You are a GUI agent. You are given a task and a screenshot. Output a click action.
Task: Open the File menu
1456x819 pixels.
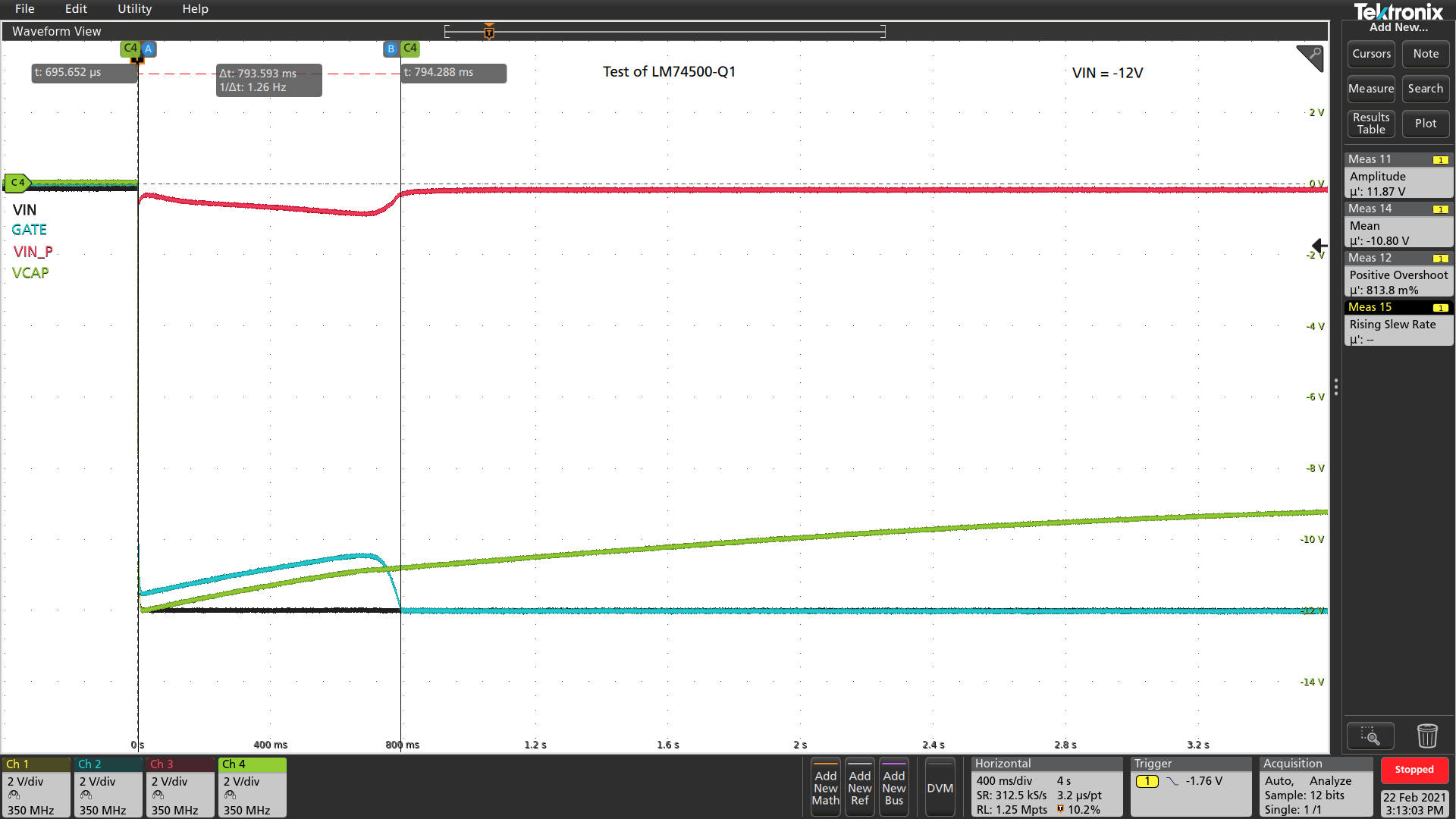(x=24, y=9)
